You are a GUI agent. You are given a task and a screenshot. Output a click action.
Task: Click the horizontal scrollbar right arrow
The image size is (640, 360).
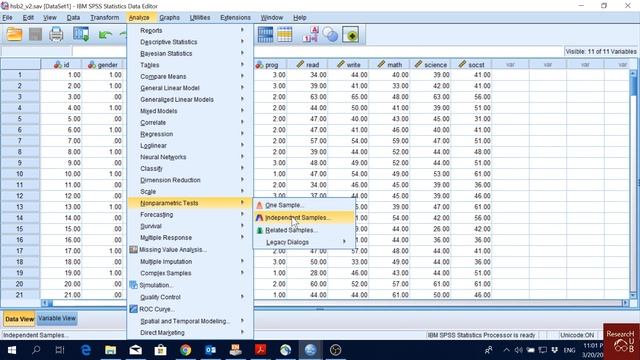click(625, 303)
